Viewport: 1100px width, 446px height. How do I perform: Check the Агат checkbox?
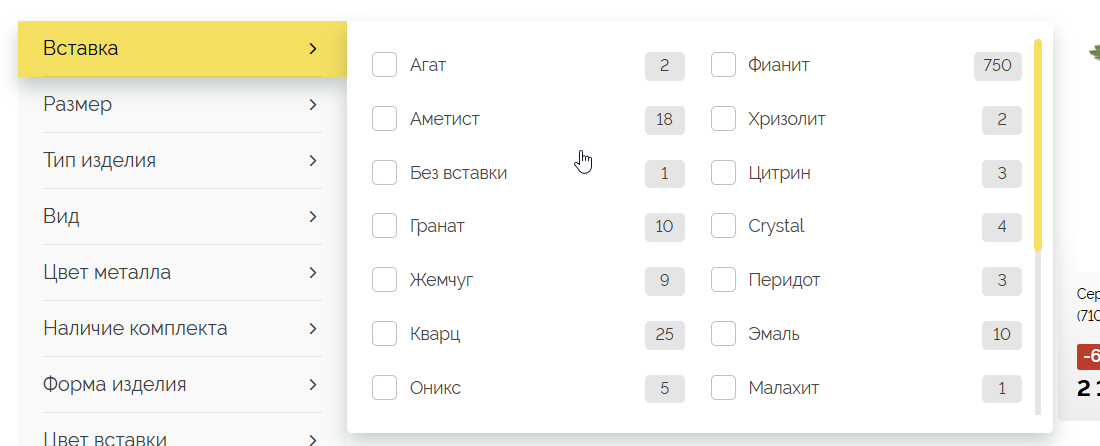384,65
